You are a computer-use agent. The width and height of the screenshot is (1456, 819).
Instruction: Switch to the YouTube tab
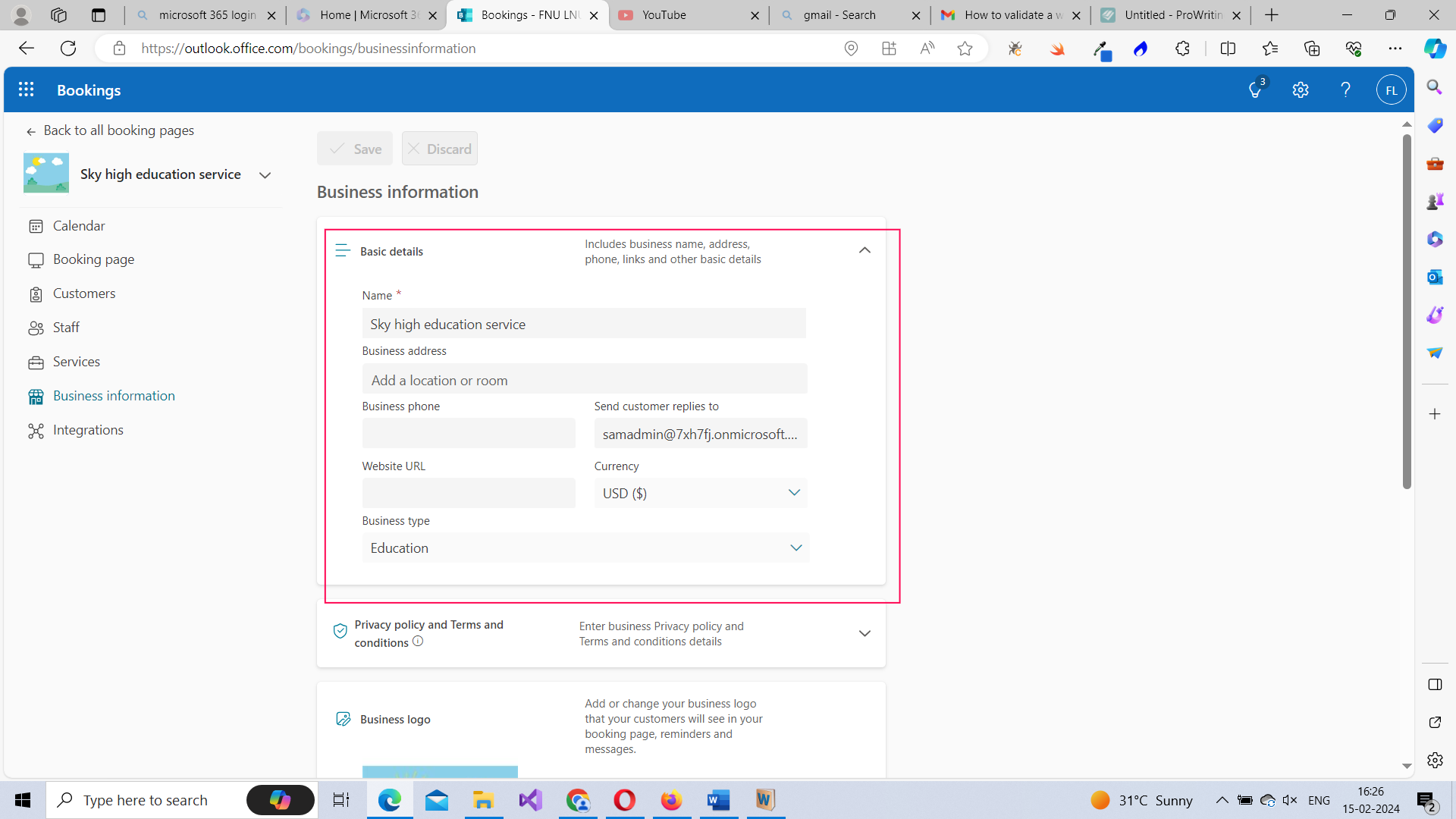[666, 14]
